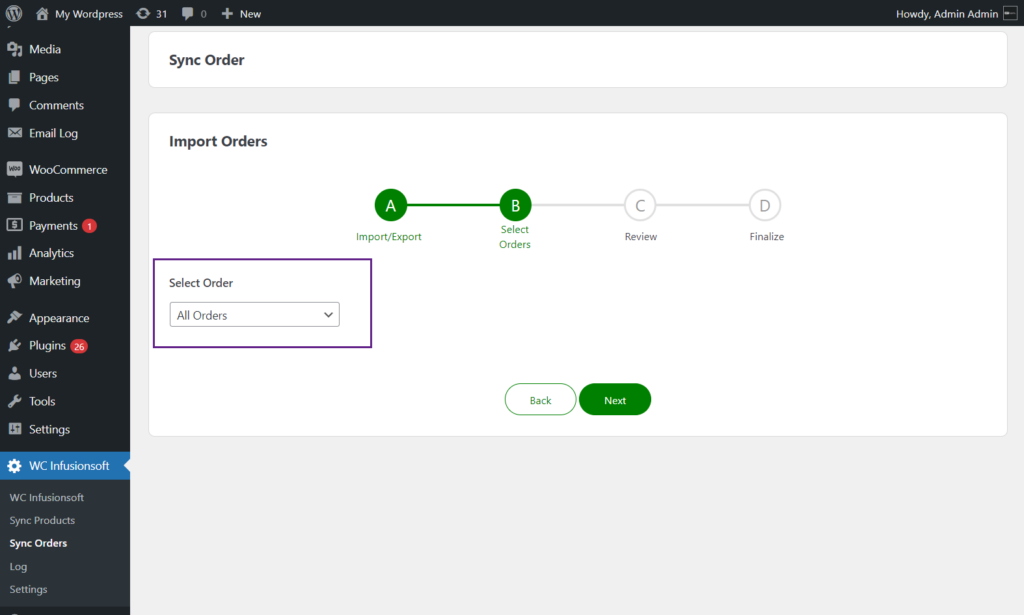1024x615 pixels.
Task: Open My Wordpress home icon
Action: (x=42, y=14)
